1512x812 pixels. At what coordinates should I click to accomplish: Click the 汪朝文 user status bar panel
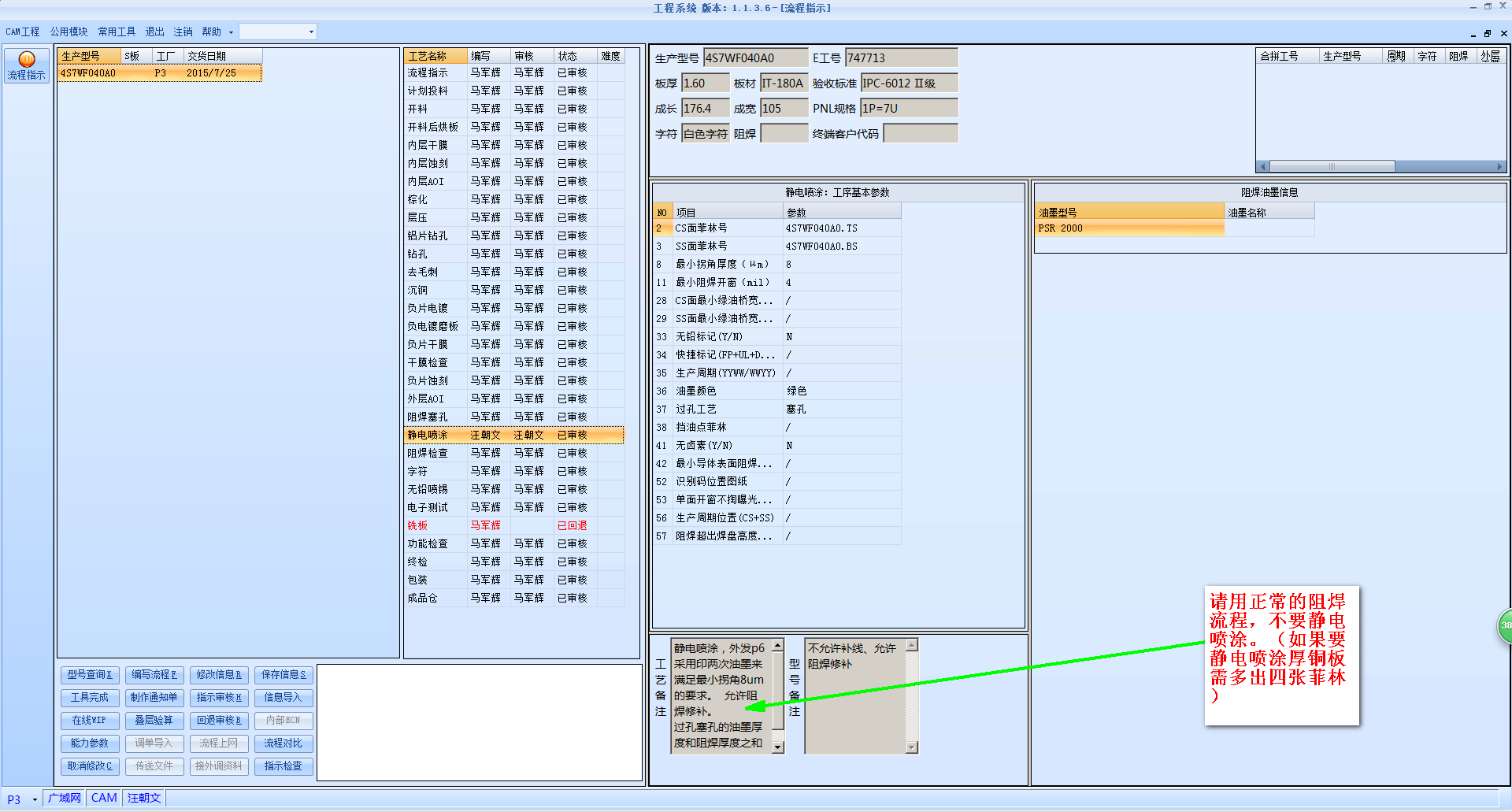point(144,799)
